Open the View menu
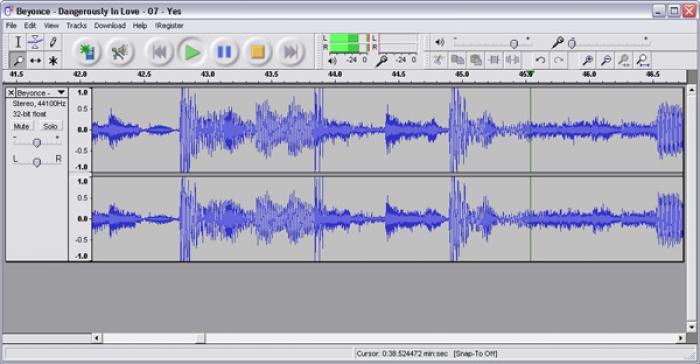The width and height of the screenshot is (700, 364). pyautogui.click(x=51, y=25)
